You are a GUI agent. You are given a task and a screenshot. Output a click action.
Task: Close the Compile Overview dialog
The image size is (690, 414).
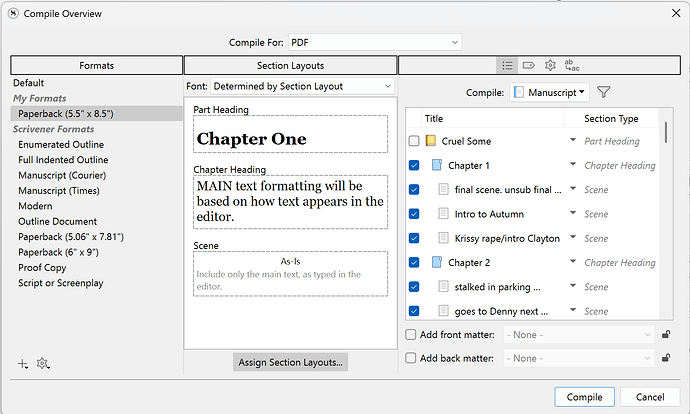[676, 13]
